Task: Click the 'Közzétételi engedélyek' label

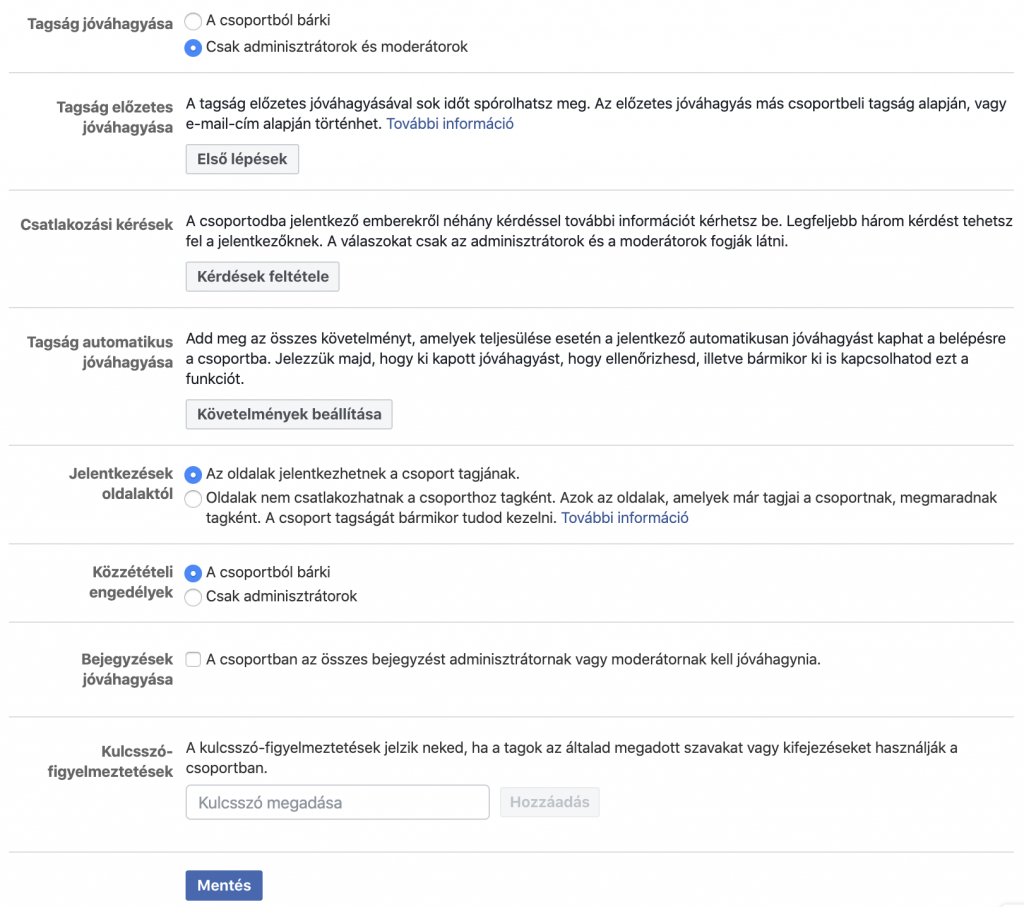Action: pyautogui.click(x=131, y=582)
